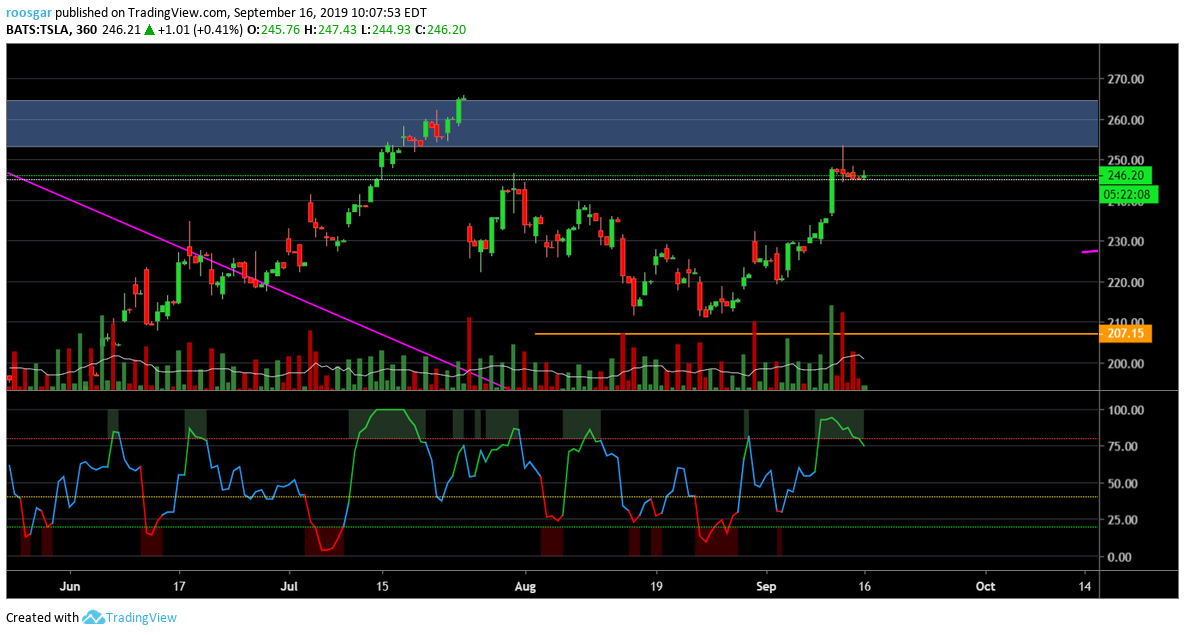Click the green up-arrow price change icon
The height and width of the screenshot is (635, 1185).
[x=150, y=30]
